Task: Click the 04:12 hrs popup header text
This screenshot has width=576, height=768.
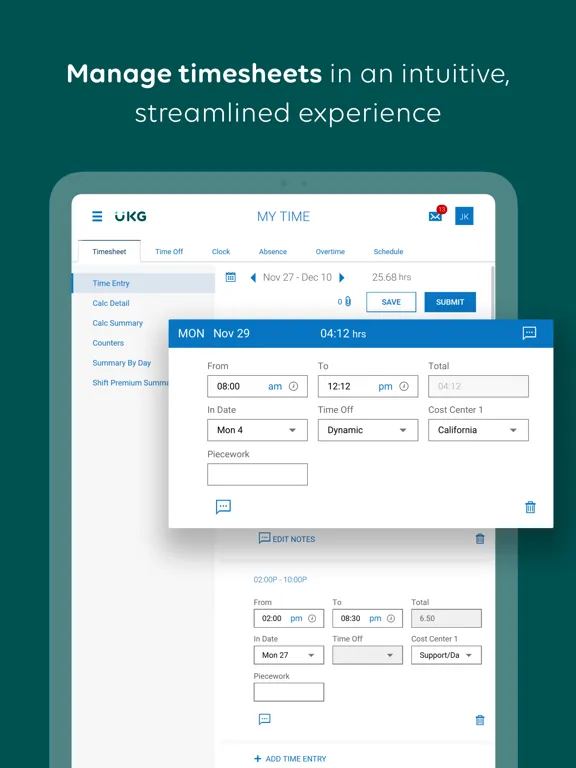Action: tap(343, 334)
